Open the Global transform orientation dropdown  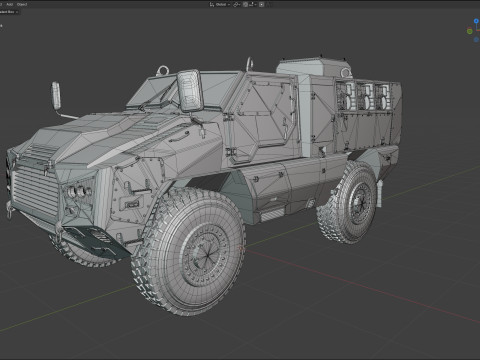click(x=223, y=5)
